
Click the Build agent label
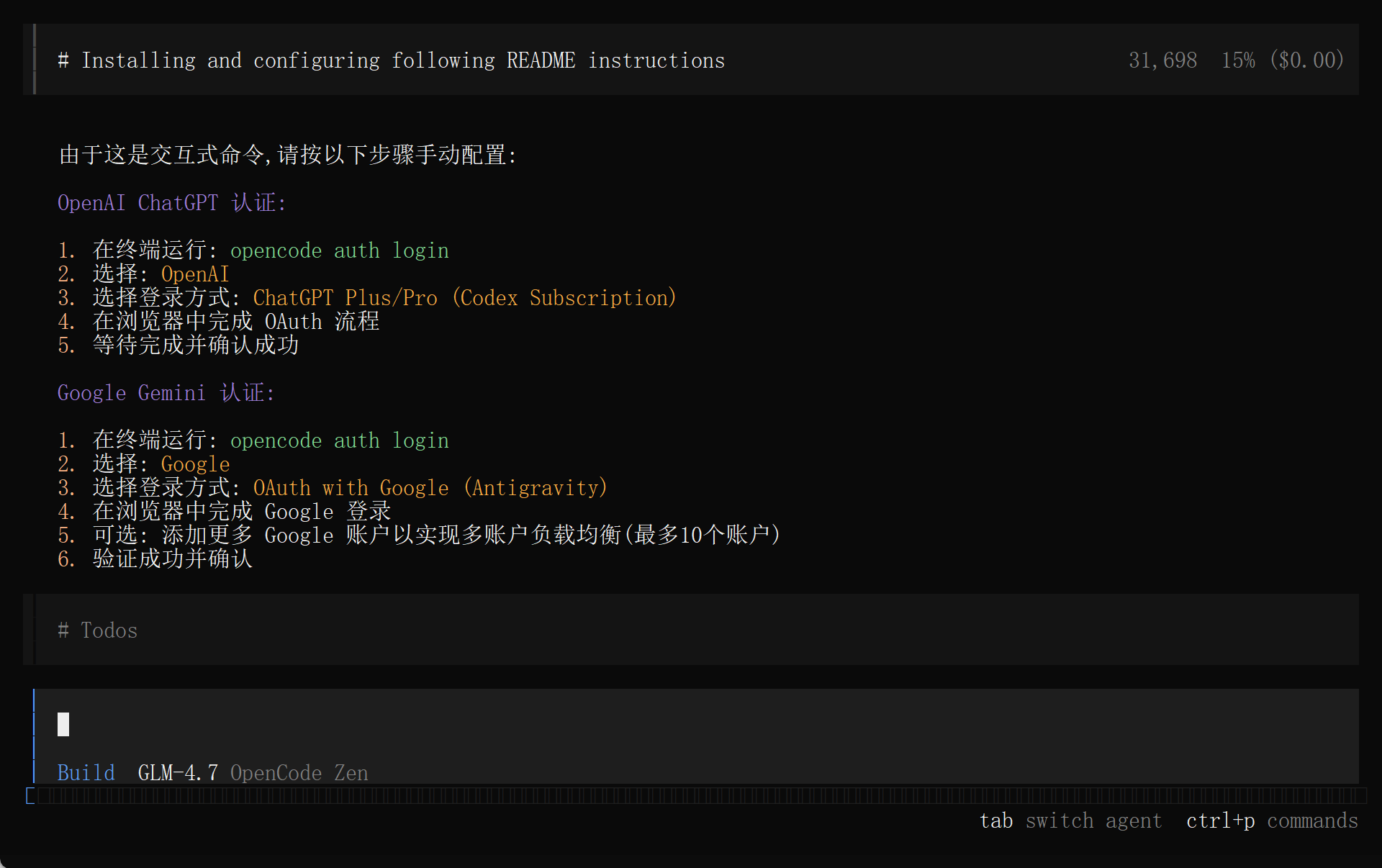click(x=86, y=773)
